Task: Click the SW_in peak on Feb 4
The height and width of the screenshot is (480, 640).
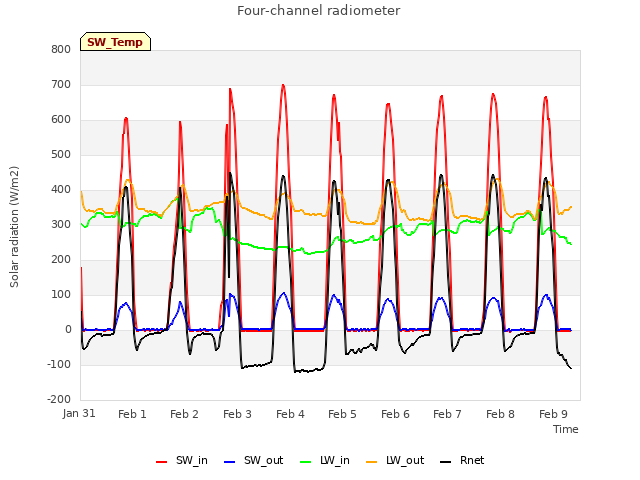Action: click(x=283, y=85)
